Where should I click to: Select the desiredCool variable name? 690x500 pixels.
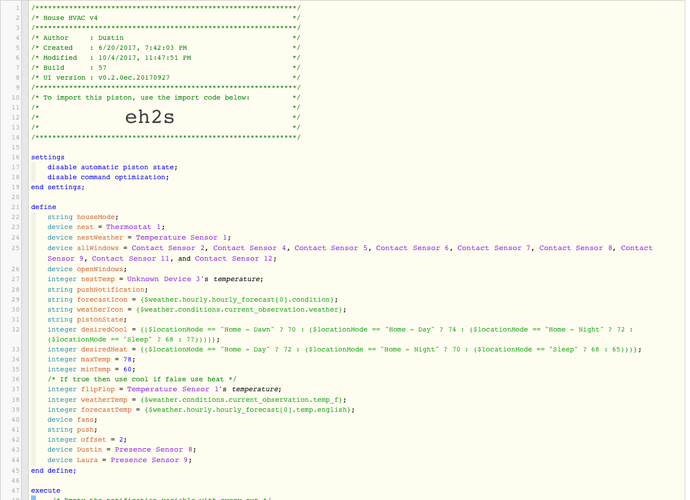click(104, 330)
